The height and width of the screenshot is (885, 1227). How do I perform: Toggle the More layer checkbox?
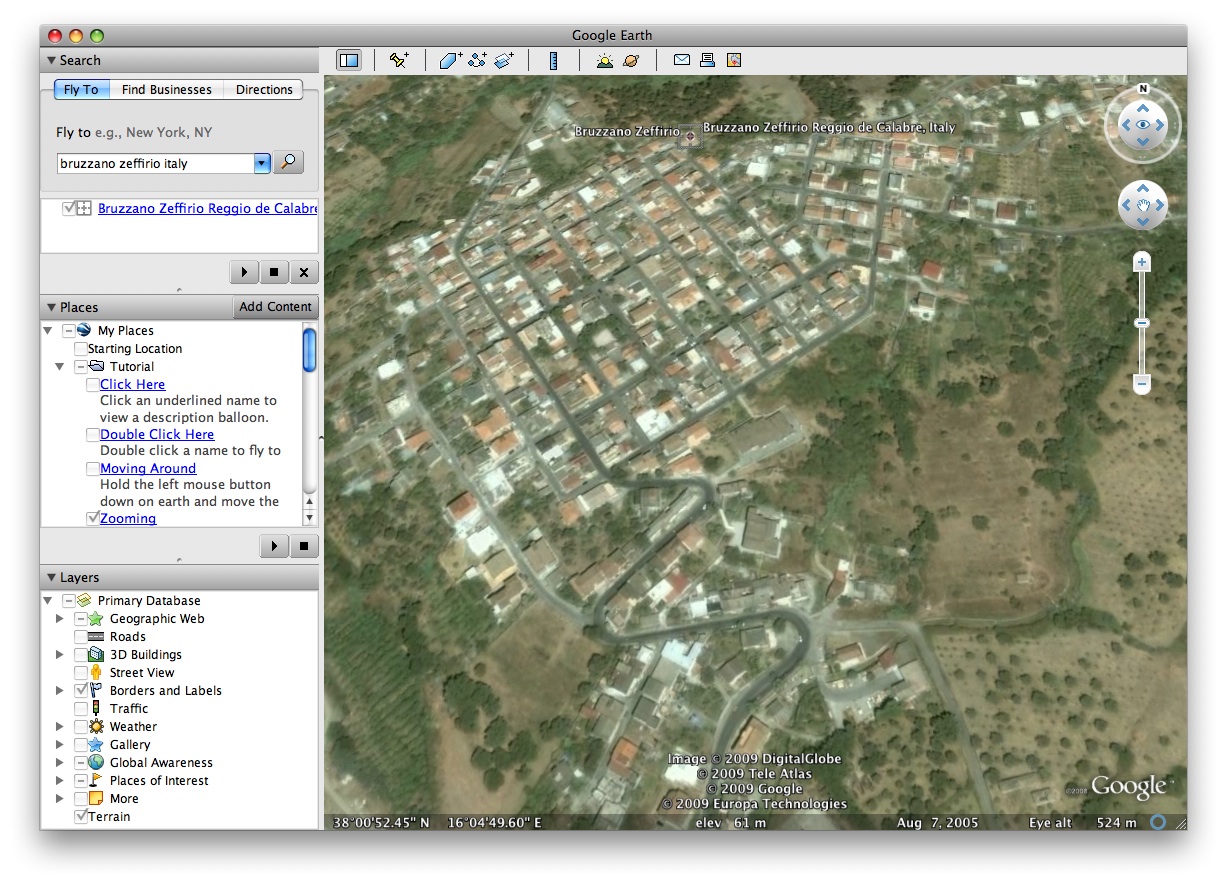coord(81,799)
